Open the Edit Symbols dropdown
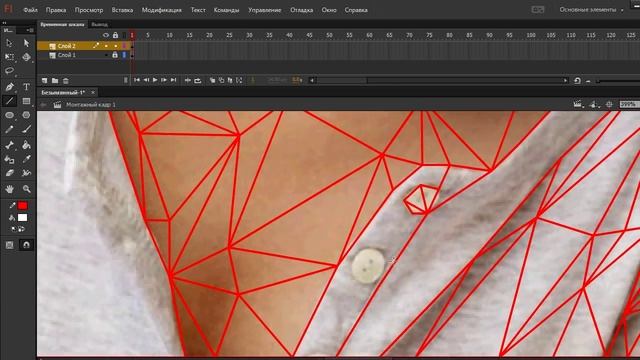Viewport: 640px width, 360px height. tap(594, 104)
